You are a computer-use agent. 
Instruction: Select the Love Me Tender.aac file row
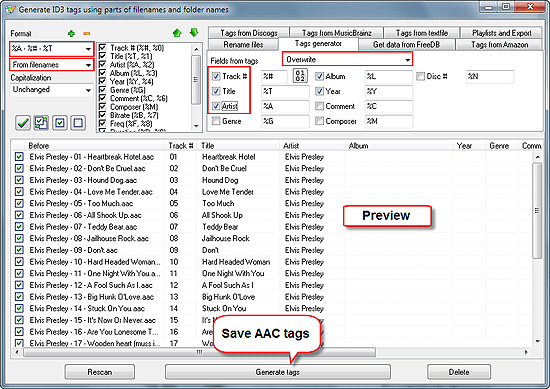click(91, 192)
